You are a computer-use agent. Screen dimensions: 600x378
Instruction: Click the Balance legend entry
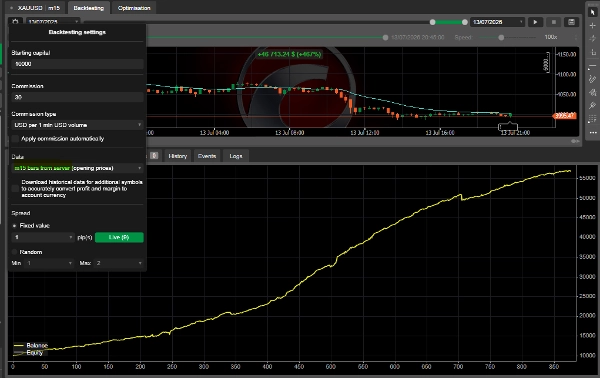point(31,345)
